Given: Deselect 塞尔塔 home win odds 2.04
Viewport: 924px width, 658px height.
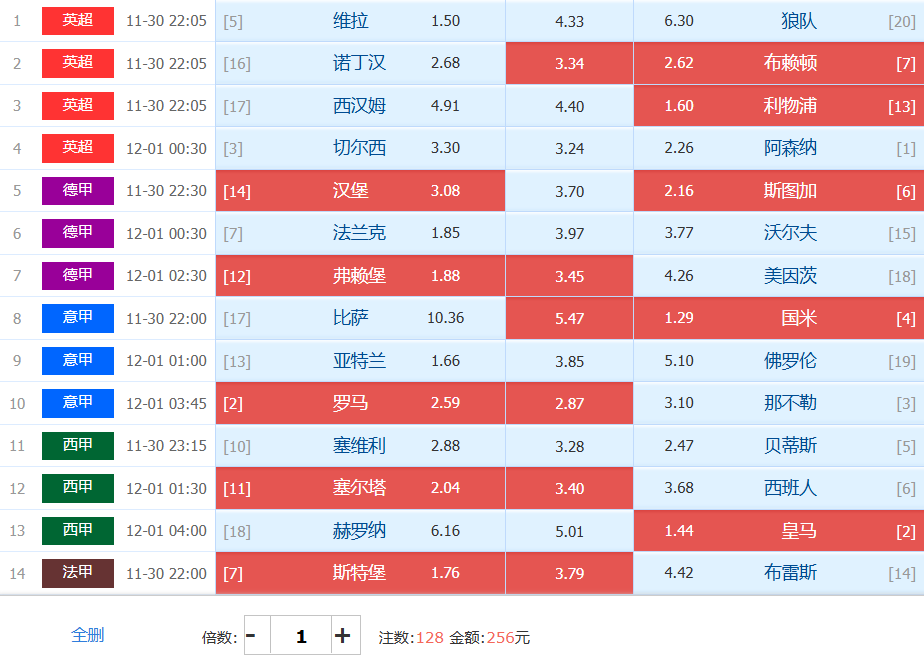Looking at the screenshot, I should [360, 488].
